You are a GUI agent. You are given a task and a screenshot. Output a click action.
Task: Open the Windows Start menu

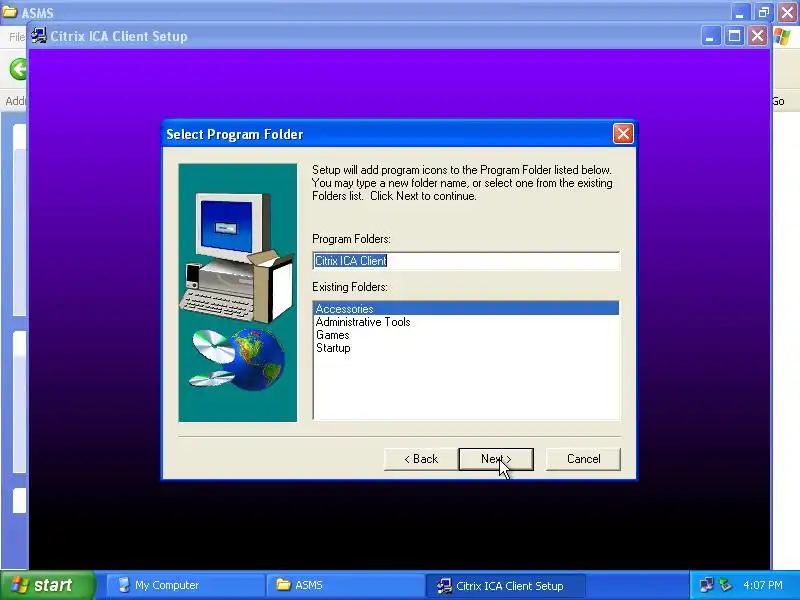tap(47, 585)
